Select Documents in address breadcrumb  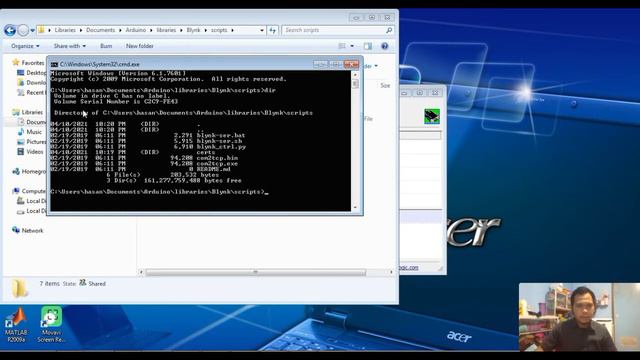pos(100,30)
